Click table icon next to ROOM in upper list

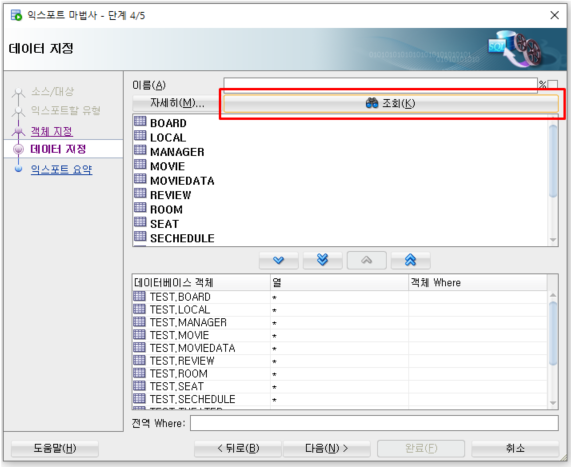pyautogui.click(x=140, y=207)
